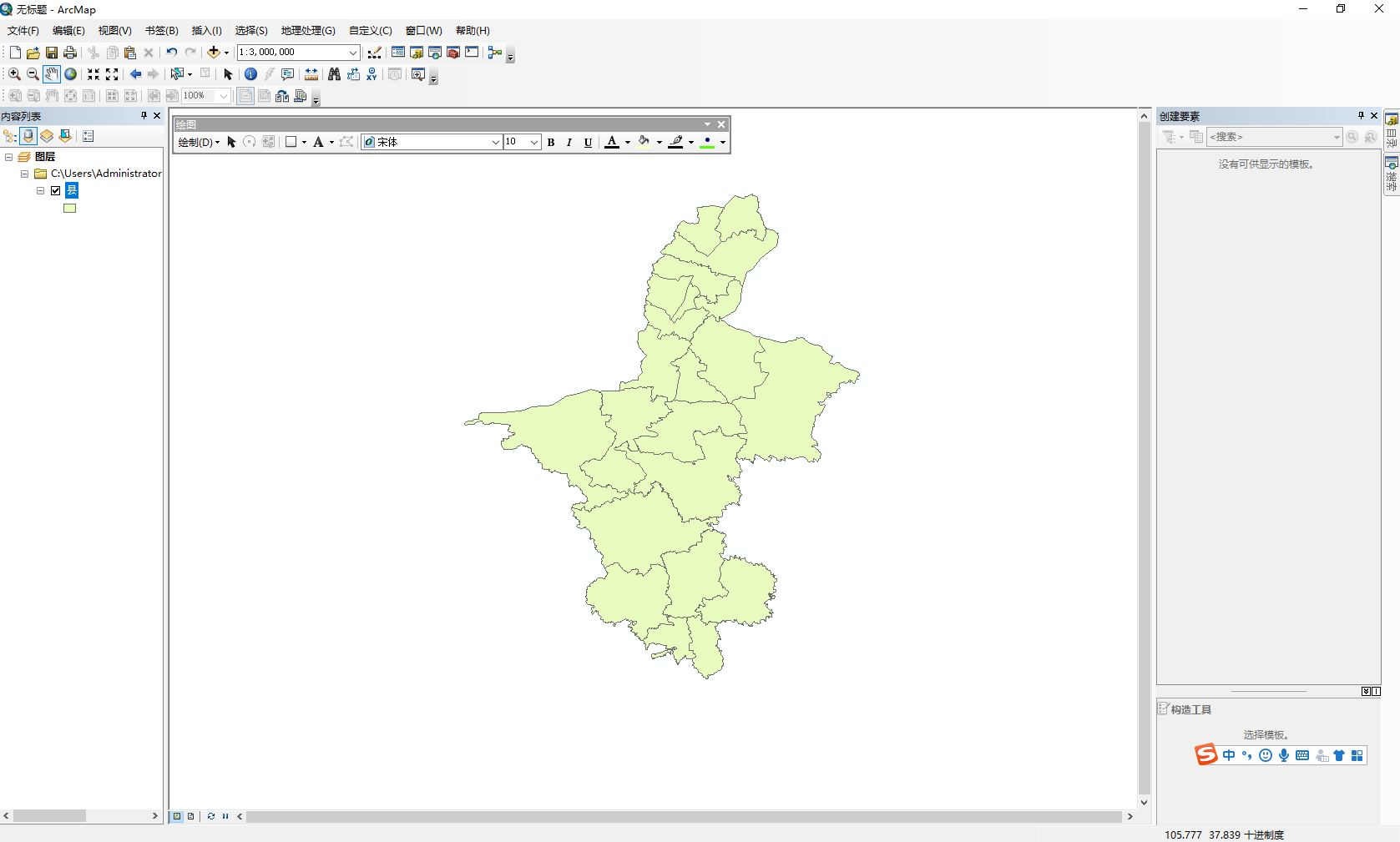Open the rectangle shape dropdown

click(304, 143)
